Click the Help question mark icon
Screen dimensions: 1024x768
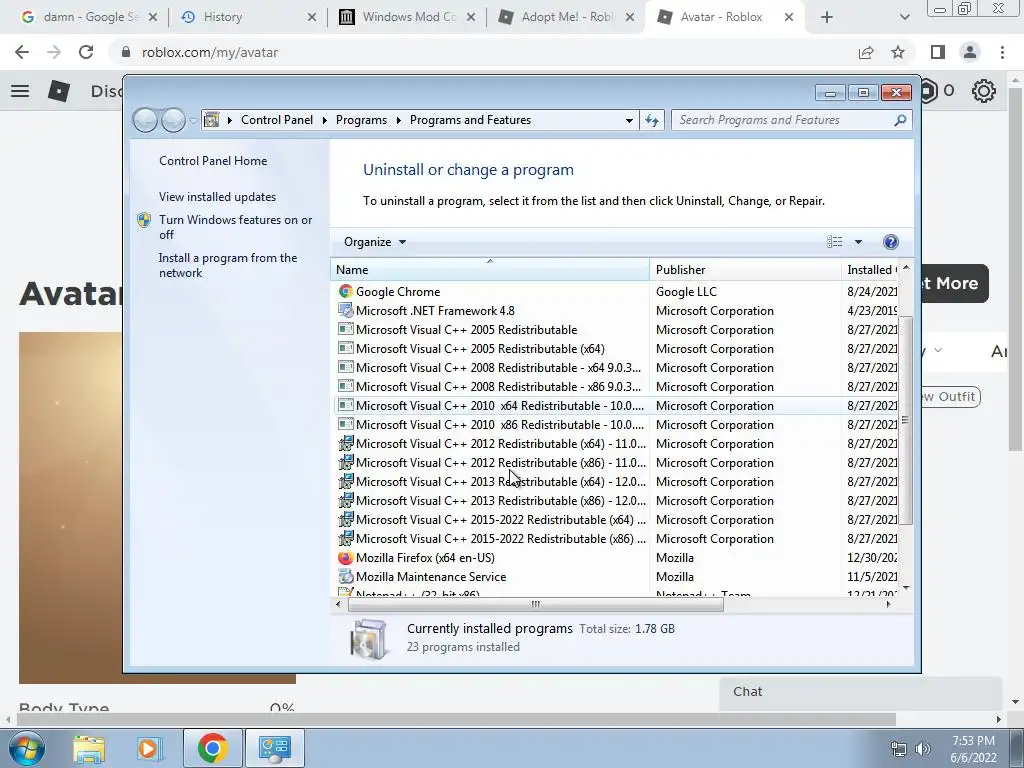pos(890,242)
